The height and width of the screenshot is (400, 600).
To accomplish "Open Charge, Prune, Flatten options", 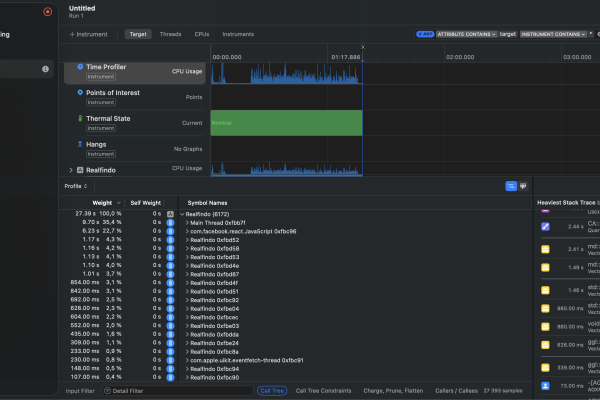I will (x=393, y=391).
